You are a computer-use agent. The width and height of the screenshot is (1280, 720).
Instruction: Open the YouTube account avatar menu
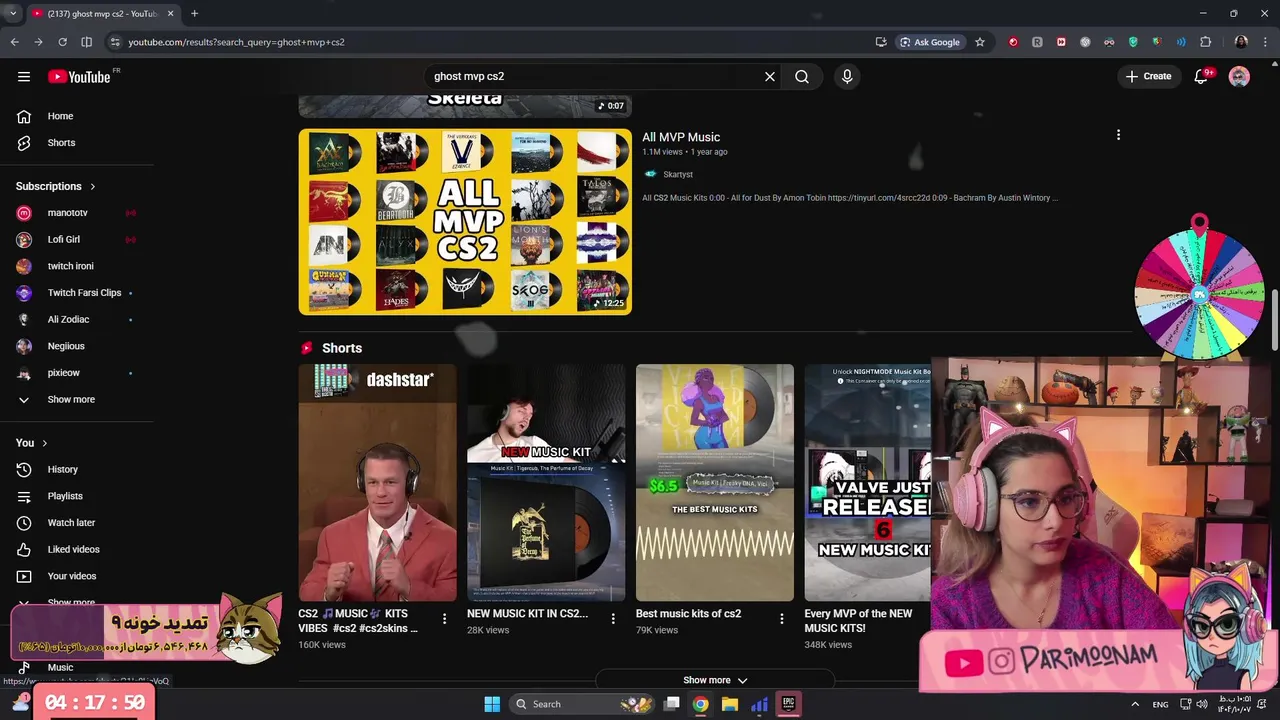coord(1239,76)
